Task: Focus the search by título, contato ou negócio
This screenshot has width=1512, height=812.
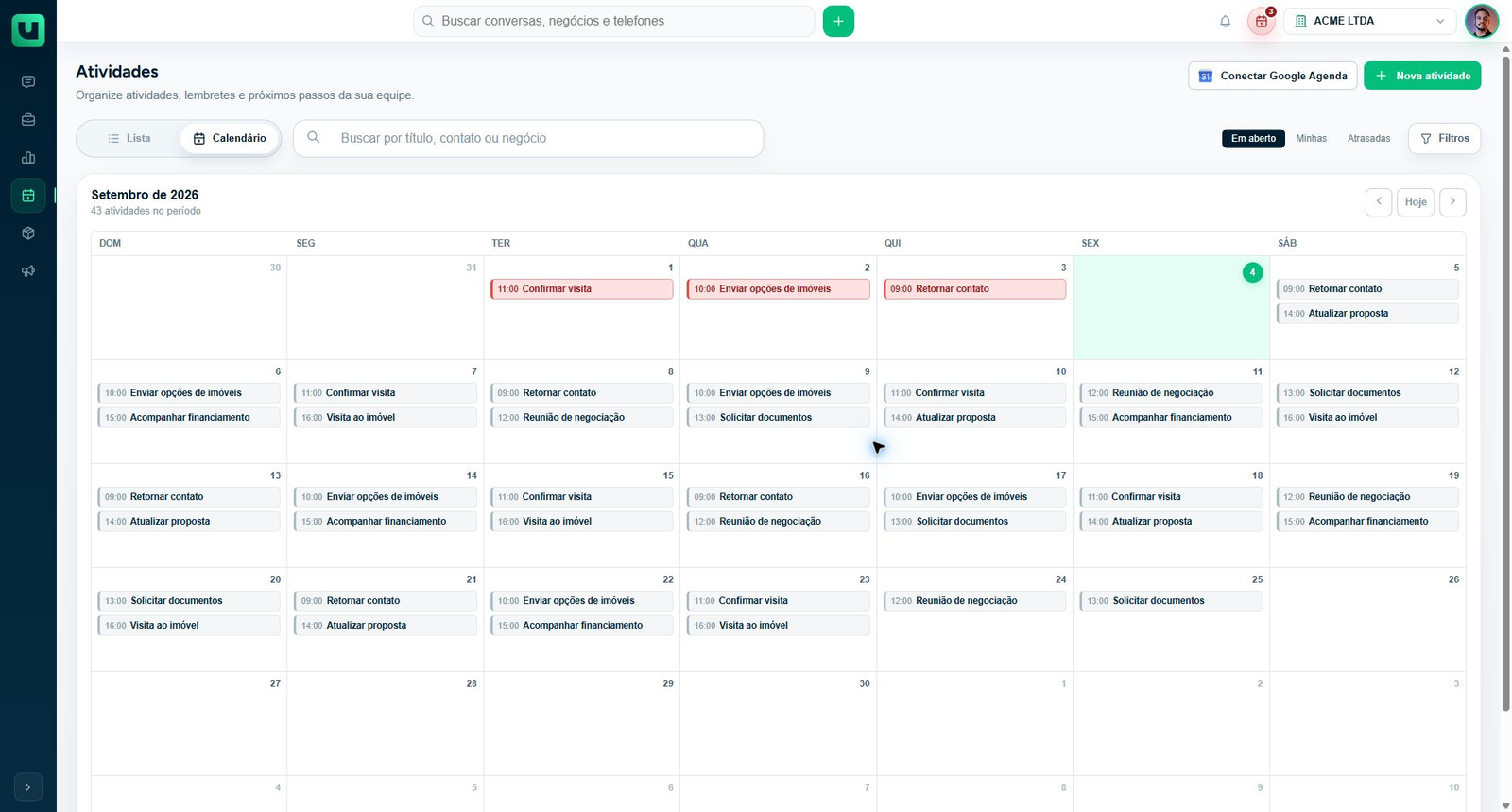Action: (x=528, y=138)
